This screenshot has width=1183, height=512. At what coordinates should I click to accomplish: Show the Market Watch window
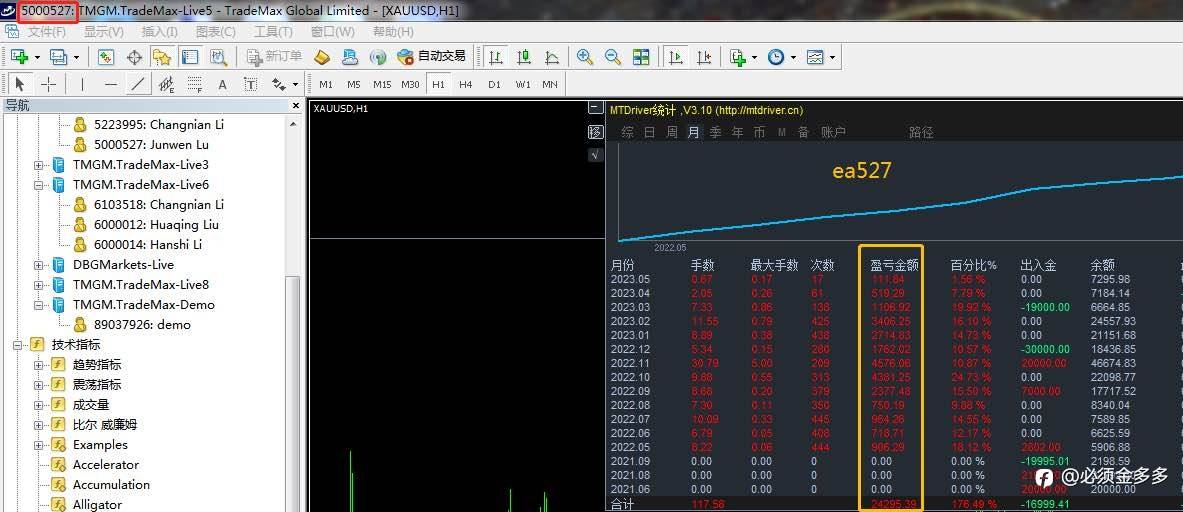point(106,57)
